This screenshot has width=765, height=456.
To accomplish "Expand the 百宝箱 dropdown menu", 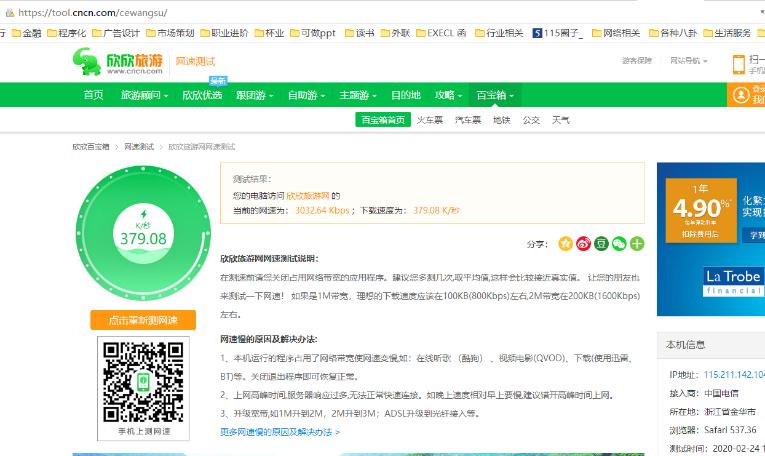I will [x=495, y=95].
